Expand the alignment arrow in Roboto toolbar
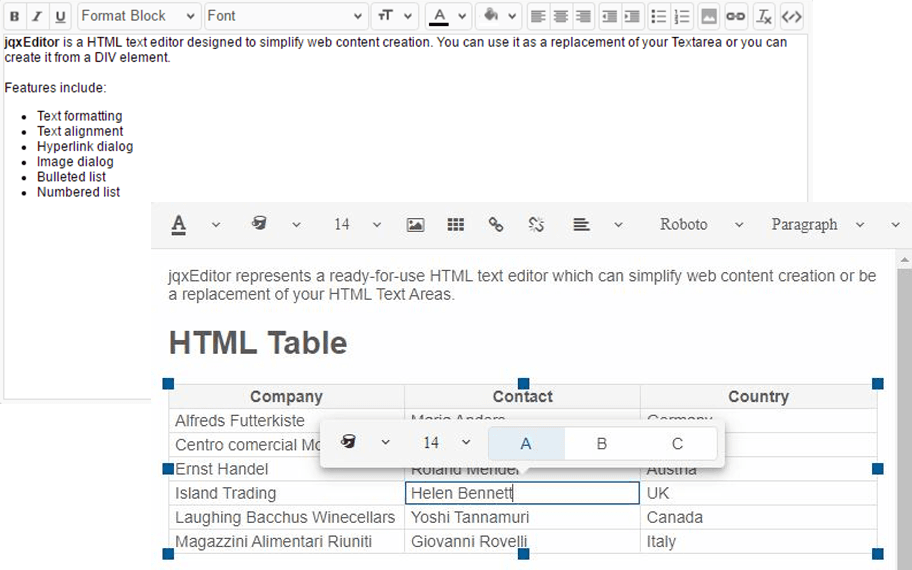The image size is (912, 570). coord(618,225)
